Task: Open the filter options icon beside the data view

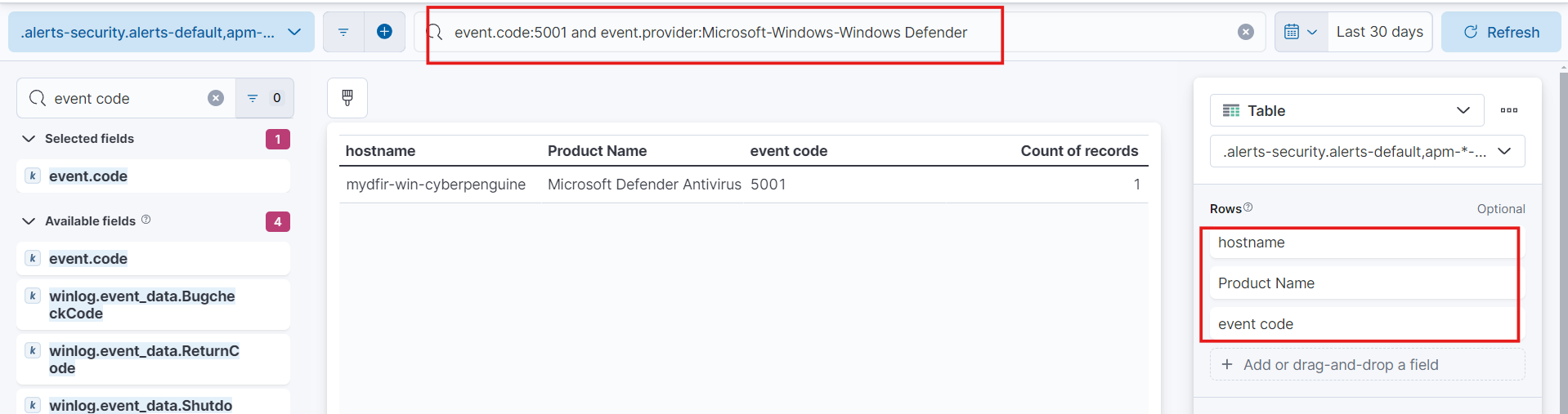Action: pos(343,32)
